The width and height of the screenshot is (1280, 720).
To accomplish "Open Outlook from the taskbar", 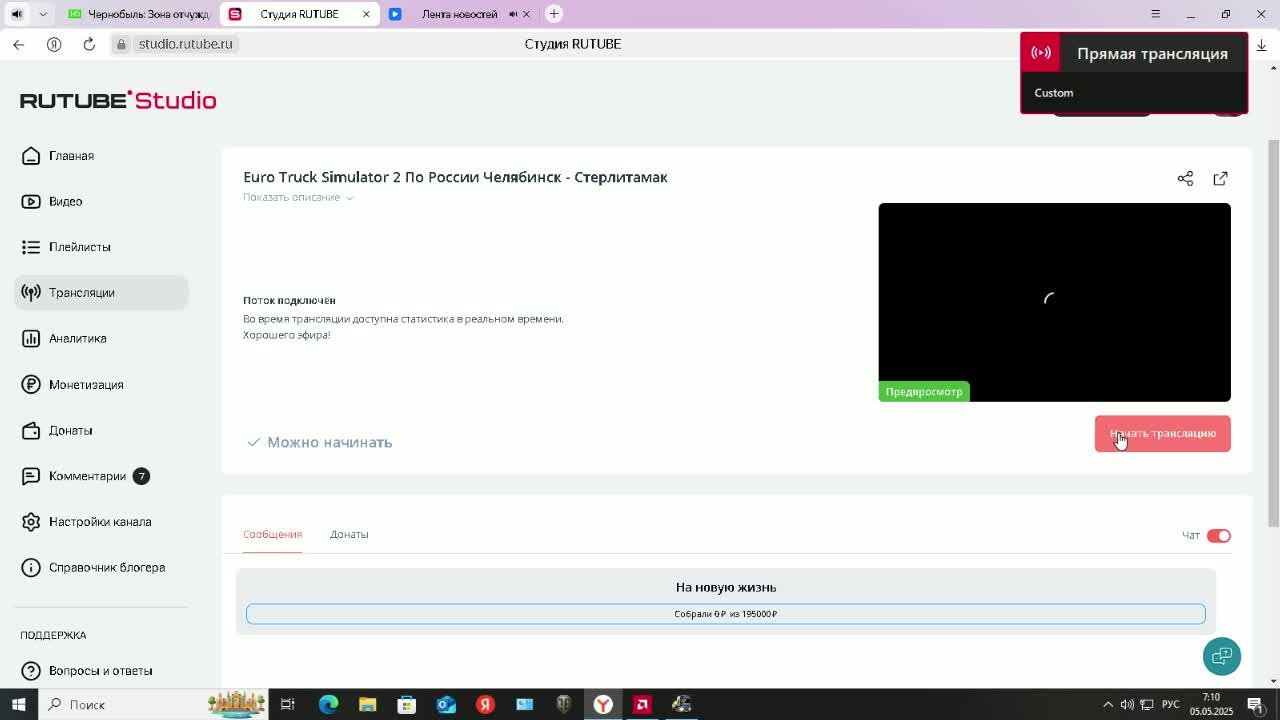I will tap(446, 705).
